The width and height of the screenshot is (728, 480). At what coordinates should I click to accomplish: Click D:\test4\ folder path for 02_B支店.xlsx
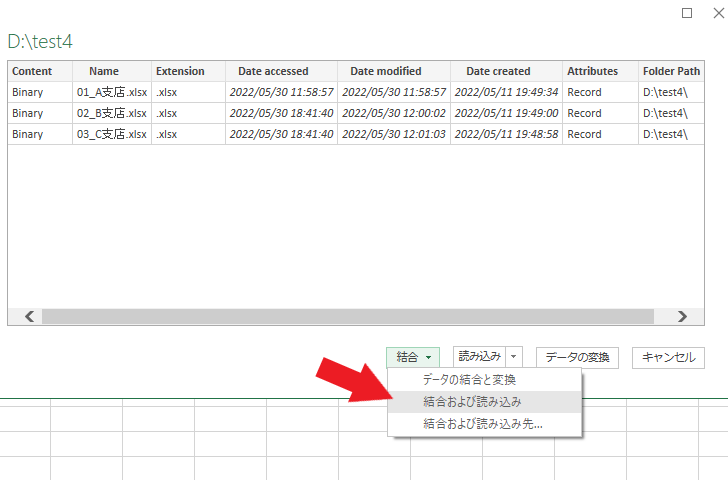(x=671, y=113)
